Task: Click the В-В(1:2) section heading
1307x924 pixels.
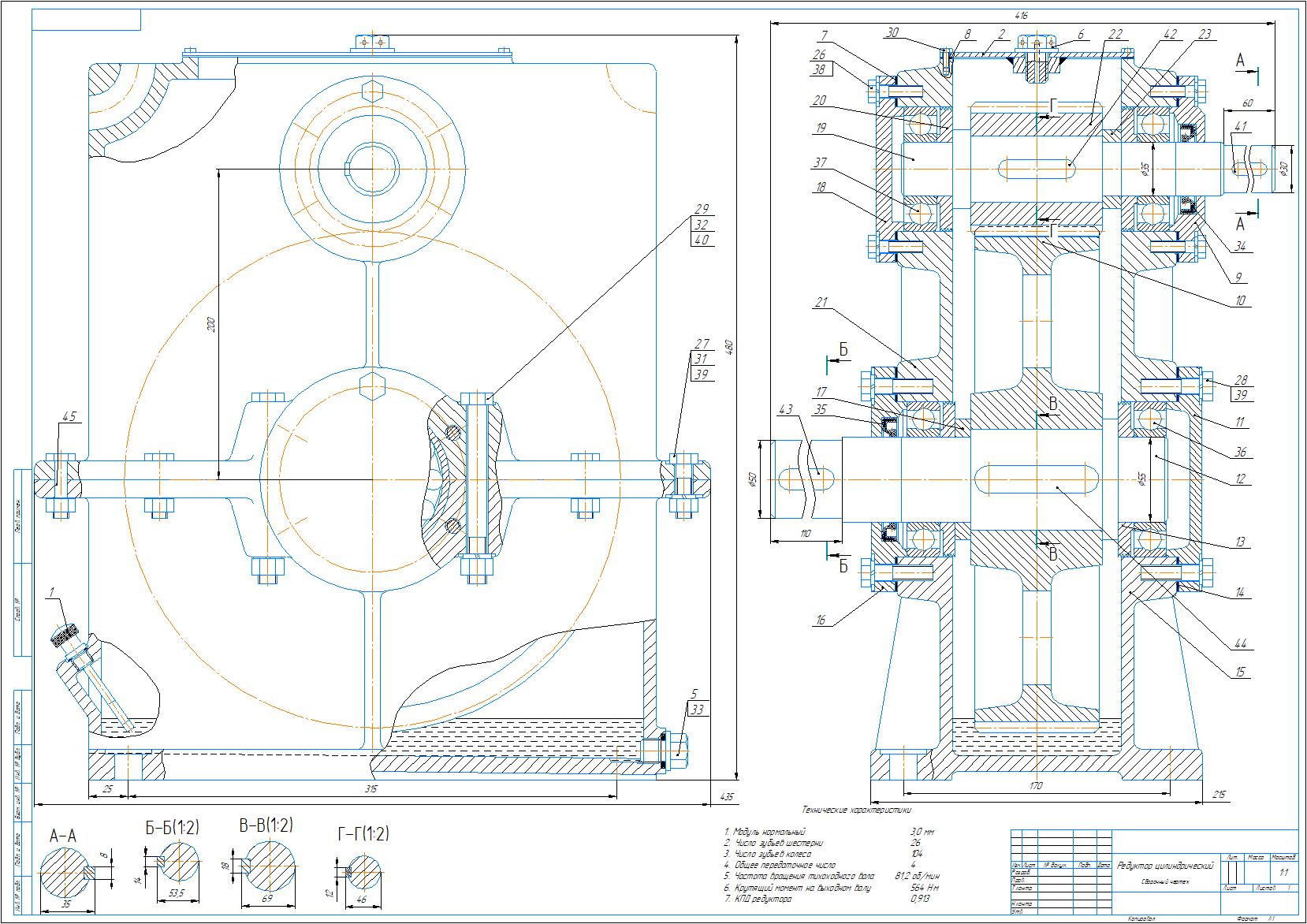Action: [266, 825]
